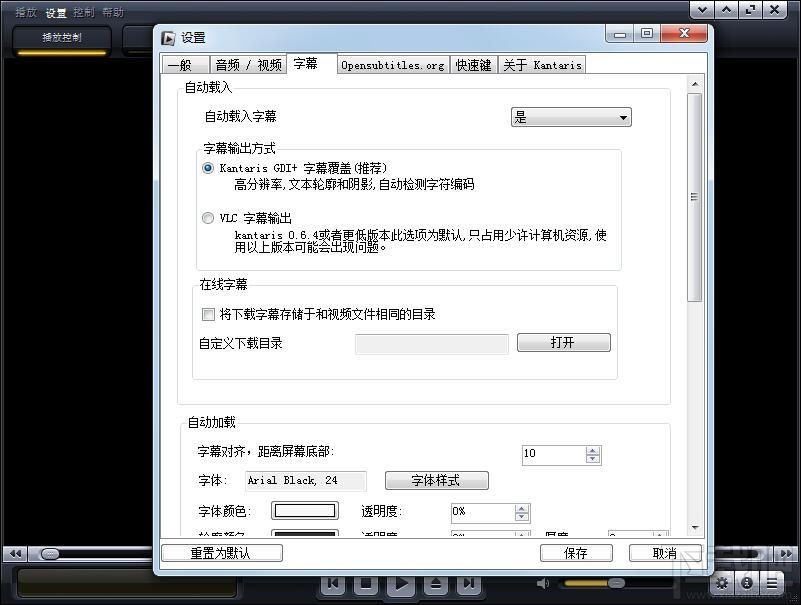801x605 pixels.
Task: Click the Stop playback icon
Action: pos(365,583)
